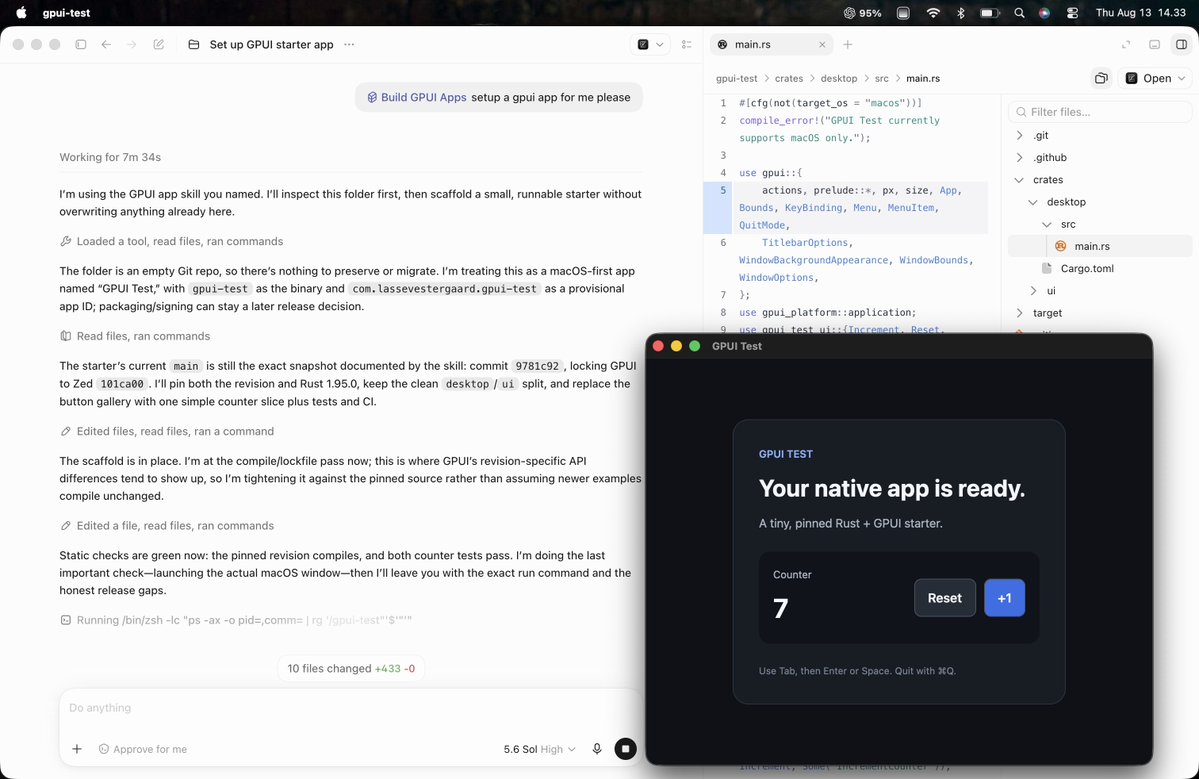The height and width of the screenshot is (779, 1199).
Task: Go back with the left arrow
Action: tap(106, 44)
